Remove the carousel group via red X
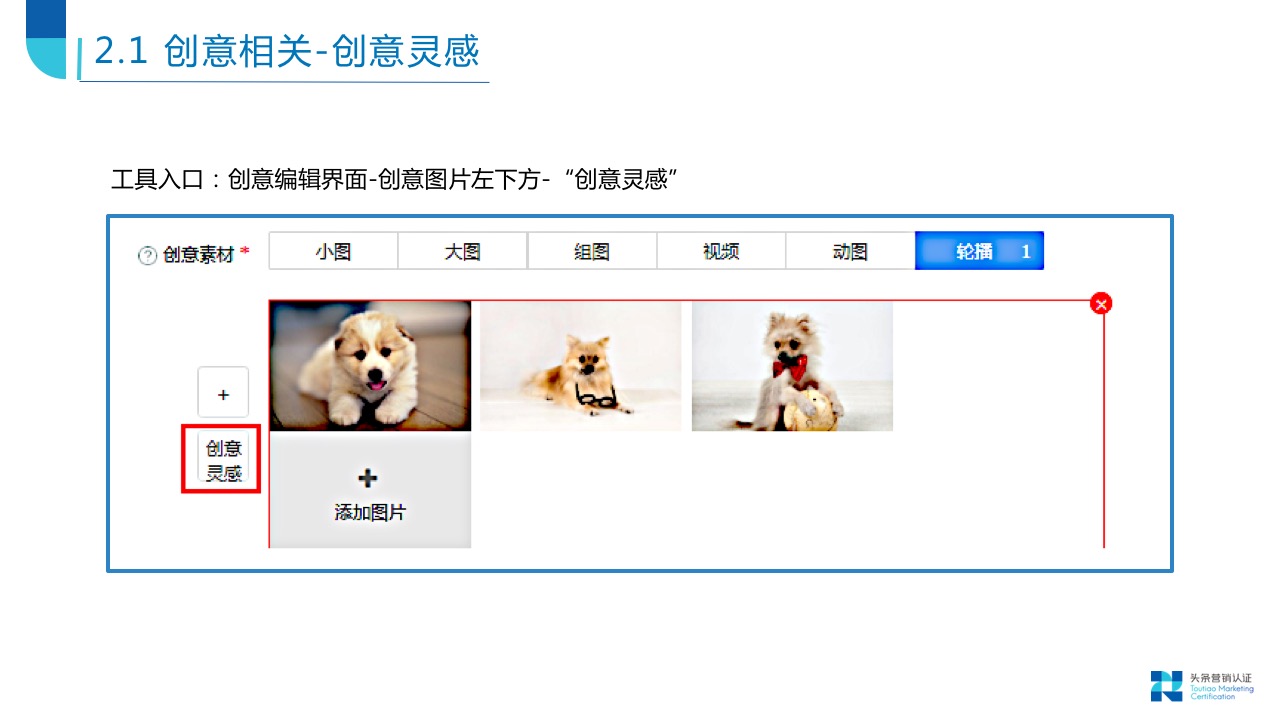1280x720 pixels. (1101, 303)
